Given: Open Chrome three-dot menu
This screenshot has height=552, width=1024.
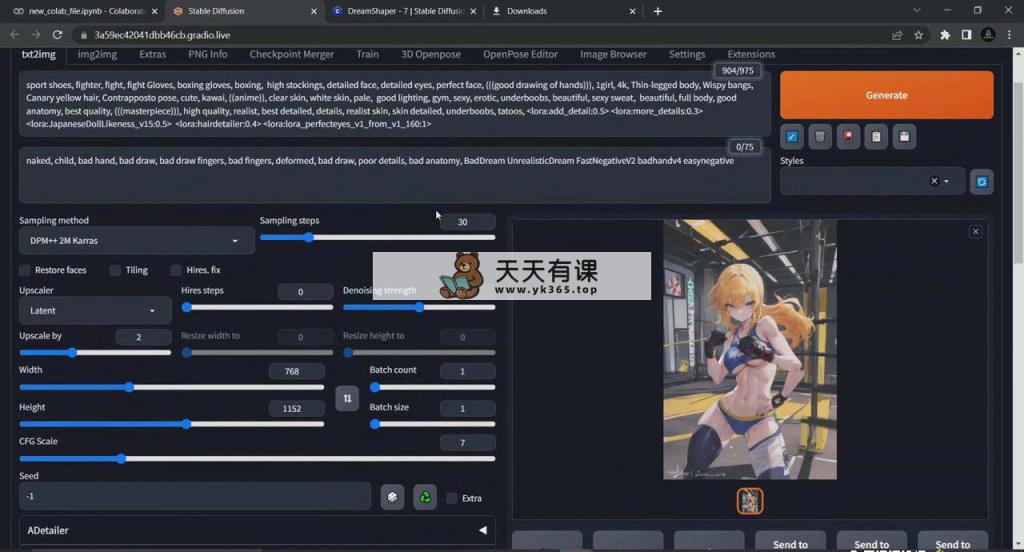Looking at the screenshot, I should [x=1010, y=35].
